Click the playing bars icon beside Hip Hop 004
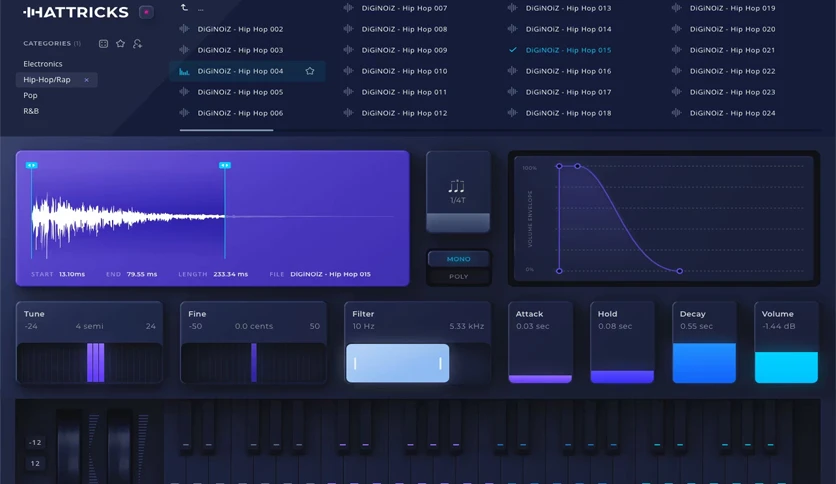Viewport: 836px width, 484px height. [184, 71]
